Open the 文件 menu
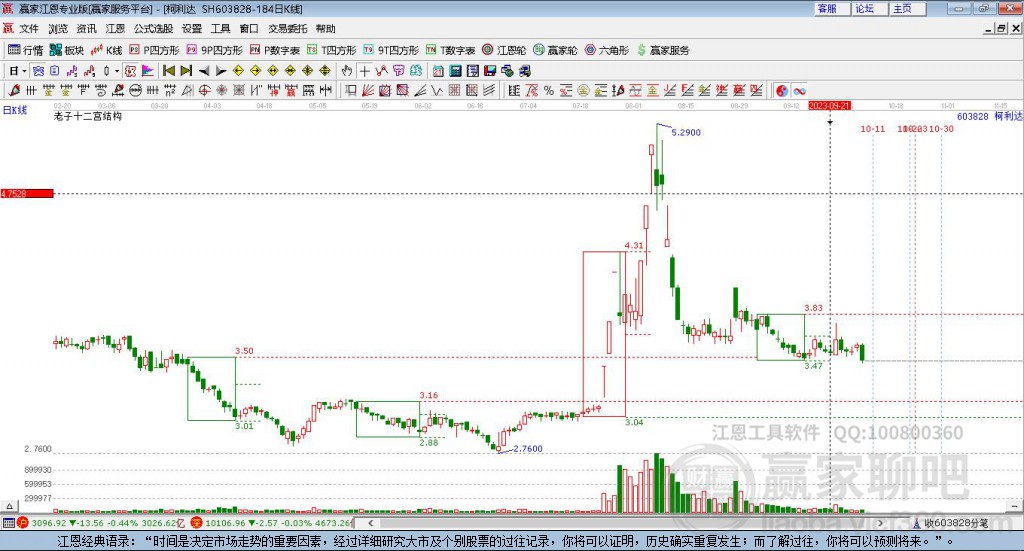1024x551 pixels. click(x=29, y=29)
